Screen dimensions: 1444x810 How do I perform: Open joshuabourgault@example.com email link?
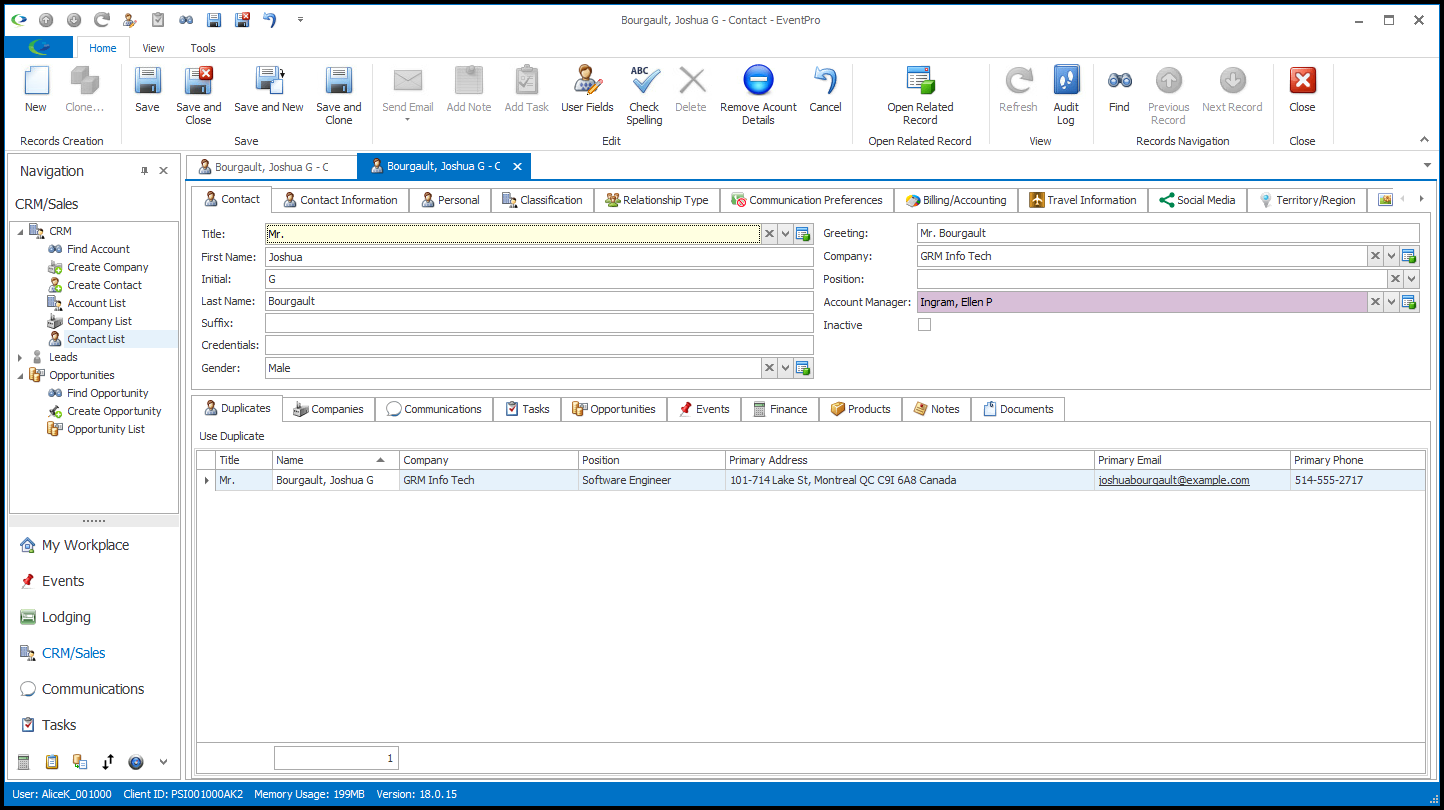[1173, 480]
